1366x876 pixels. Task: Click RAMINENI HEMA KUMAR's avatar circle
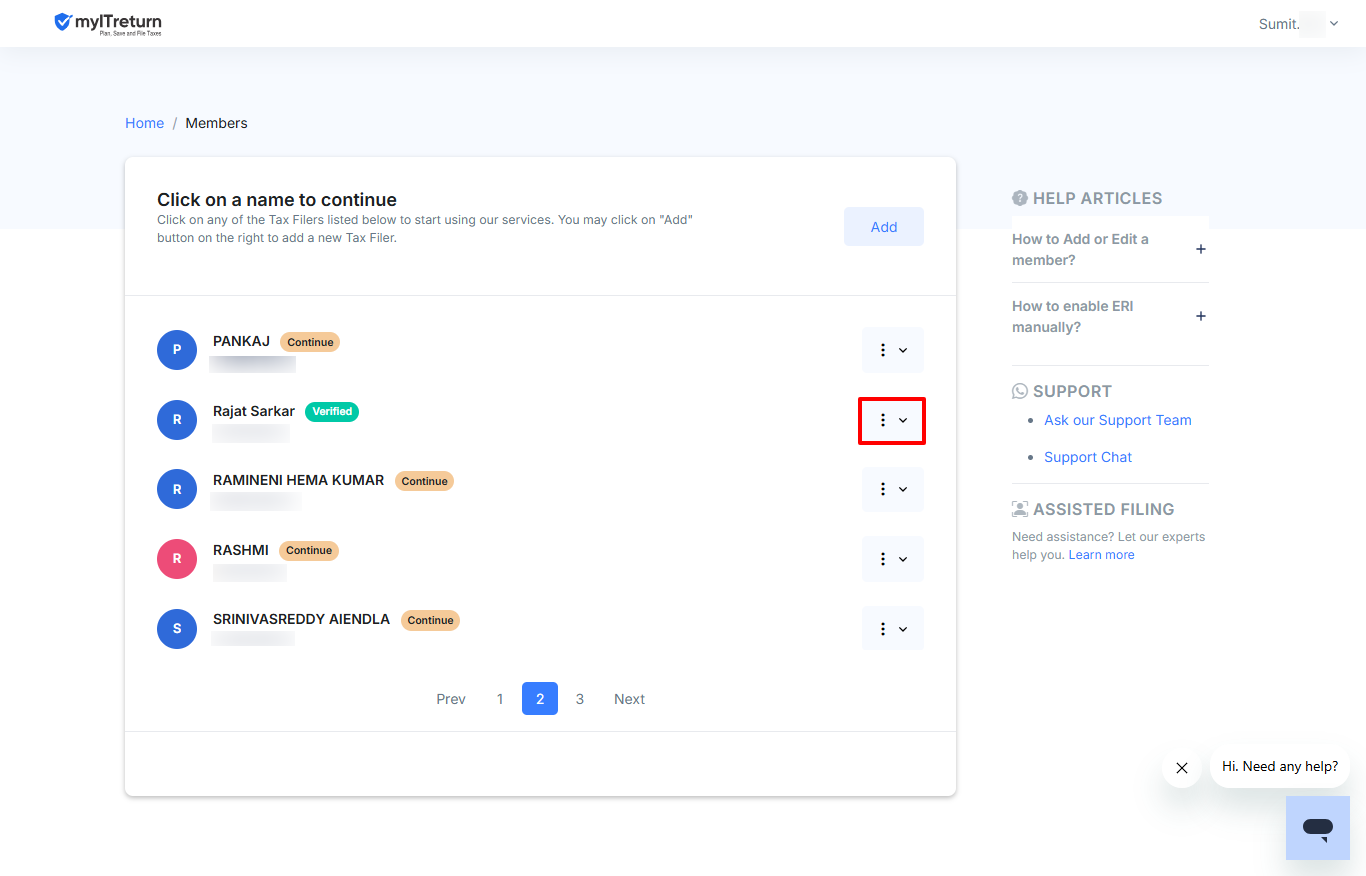tap(177, 489)
